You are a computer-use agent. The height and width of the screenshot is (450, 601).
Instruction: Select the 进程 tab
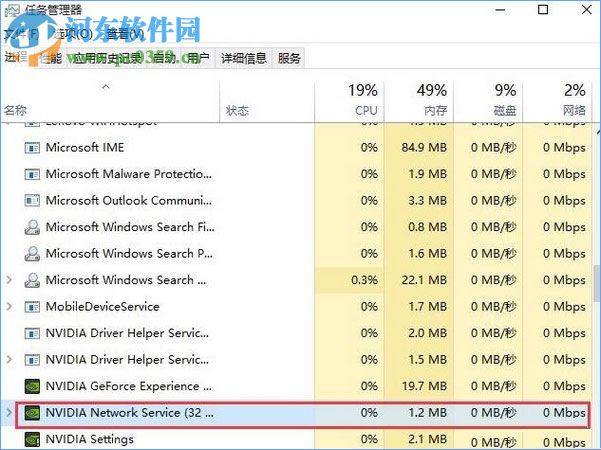coord(17,57)
